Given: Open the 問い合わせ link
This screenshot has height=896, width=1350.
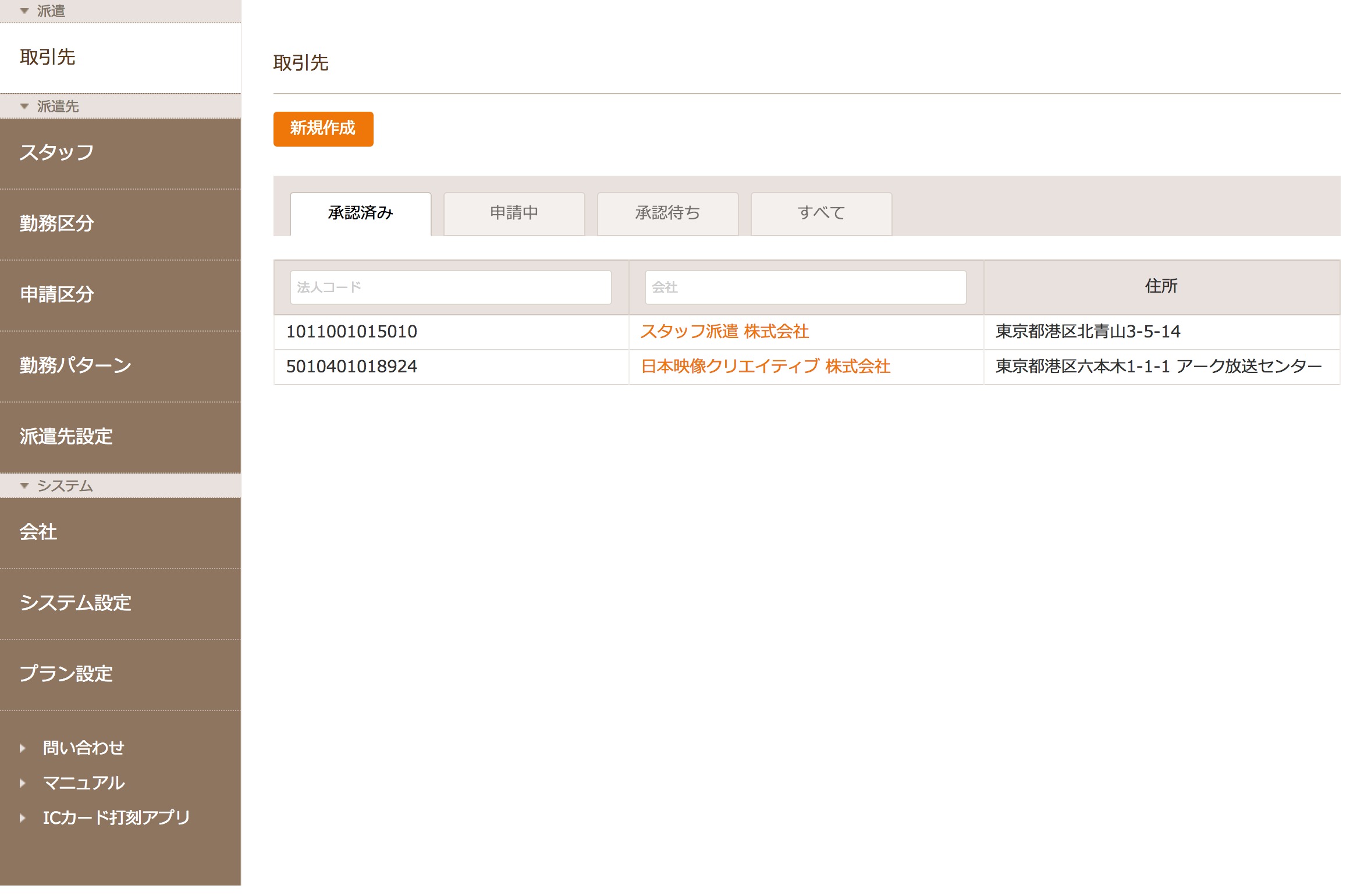Looking at the screenshot, I should 84,748.
